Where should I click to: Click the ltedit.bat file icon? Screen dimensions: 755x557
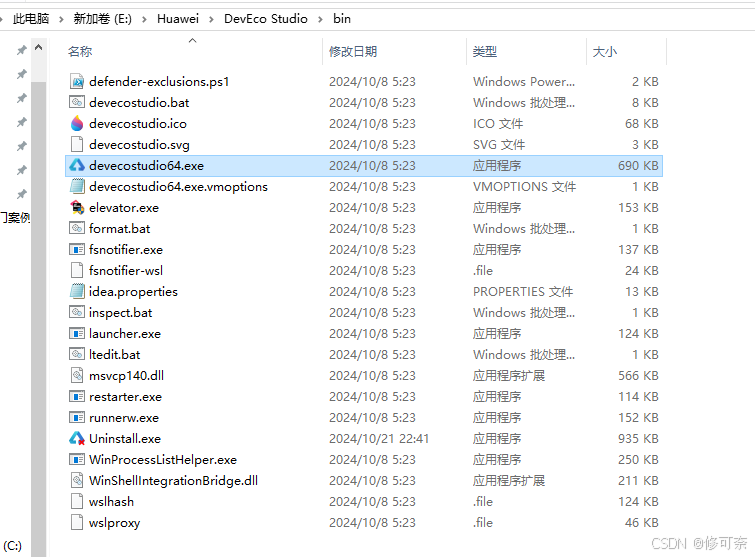[x=77, y=354]
